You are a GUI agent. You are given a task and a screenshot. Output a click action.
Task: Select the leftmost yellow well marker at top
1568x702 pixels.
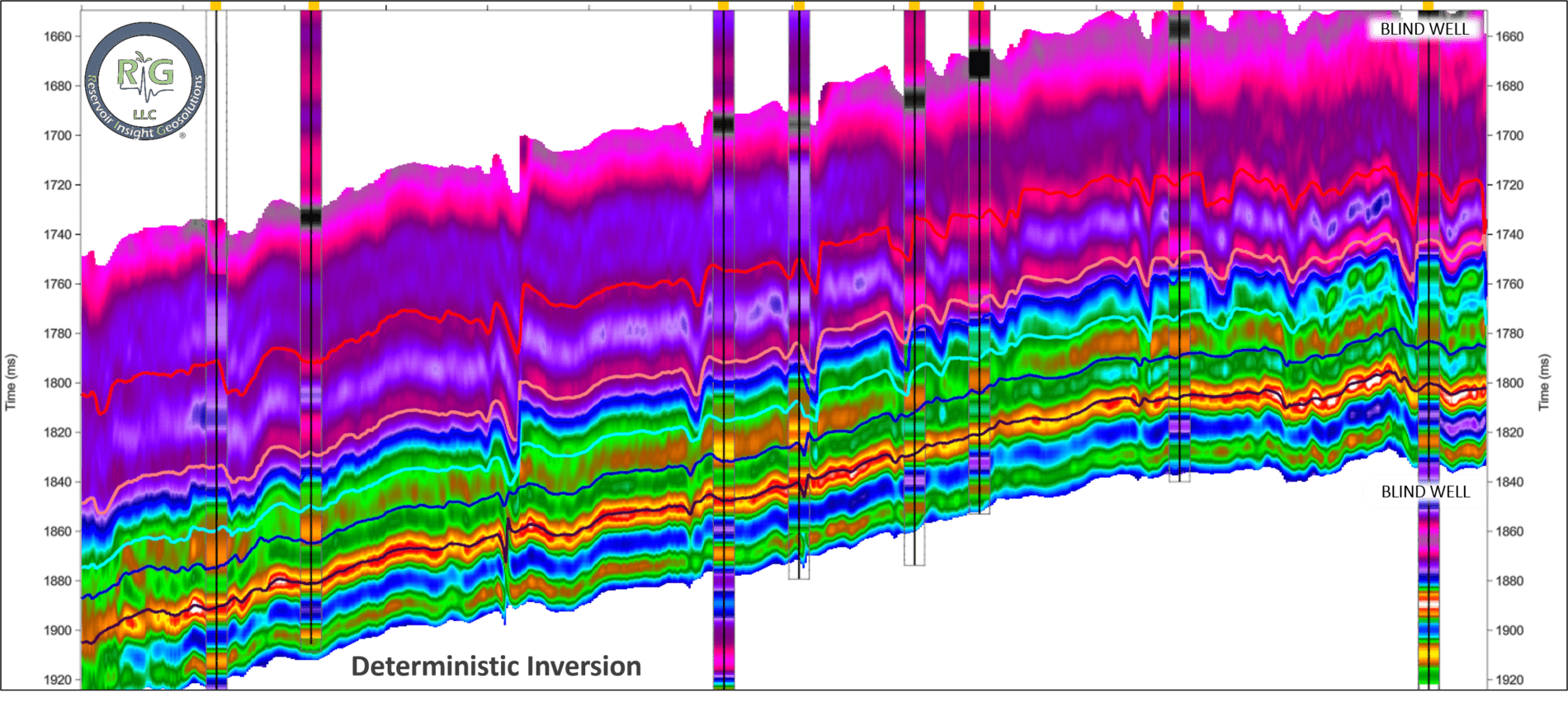(215, 6)
